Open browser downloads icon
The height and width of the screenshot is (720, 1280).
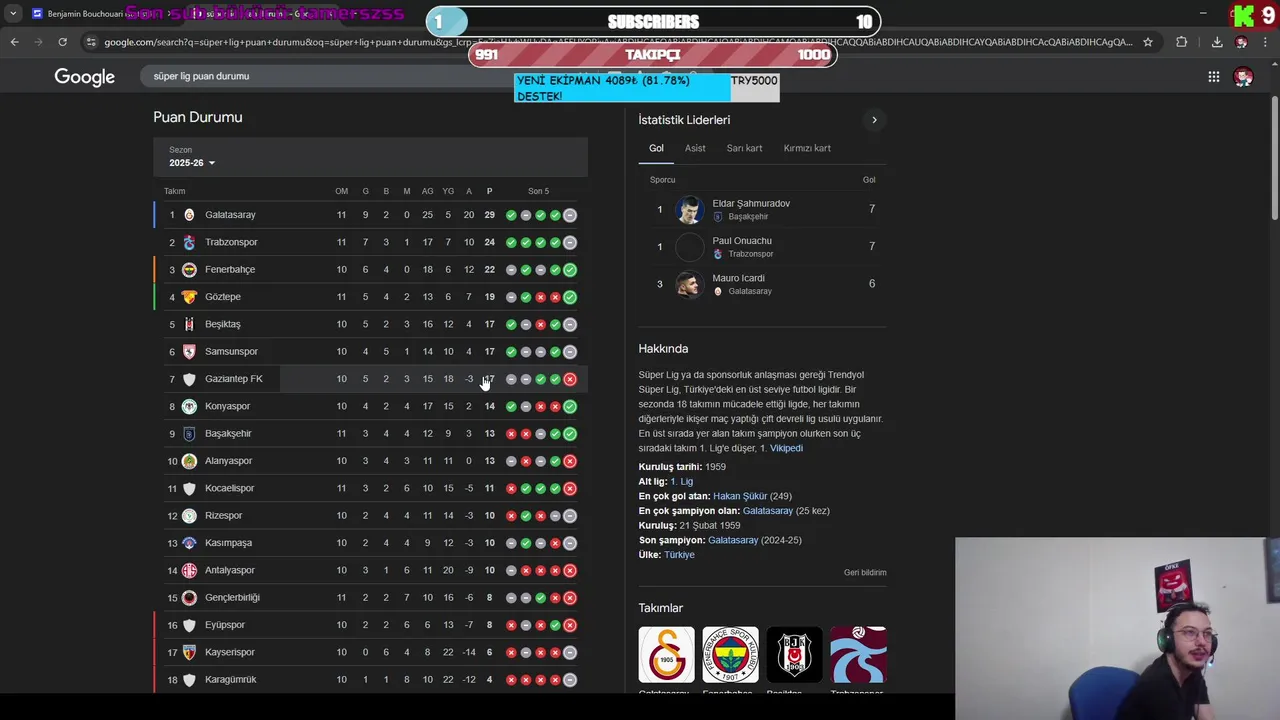(x=1217, y=42)
